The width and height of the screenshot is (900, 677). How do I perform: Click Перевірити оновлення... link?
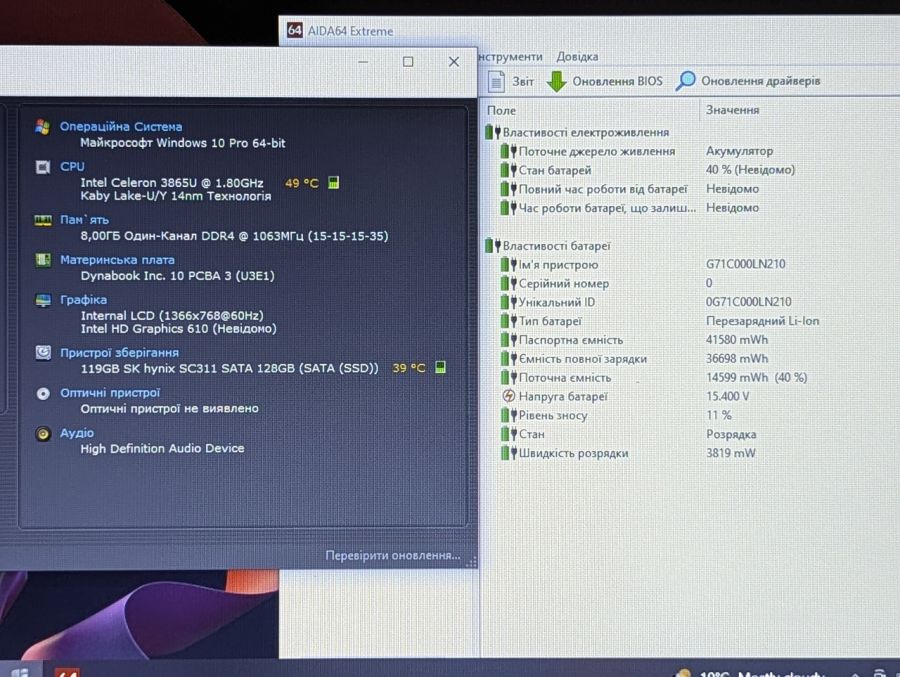pyautogui.click(x=393, y=555)
